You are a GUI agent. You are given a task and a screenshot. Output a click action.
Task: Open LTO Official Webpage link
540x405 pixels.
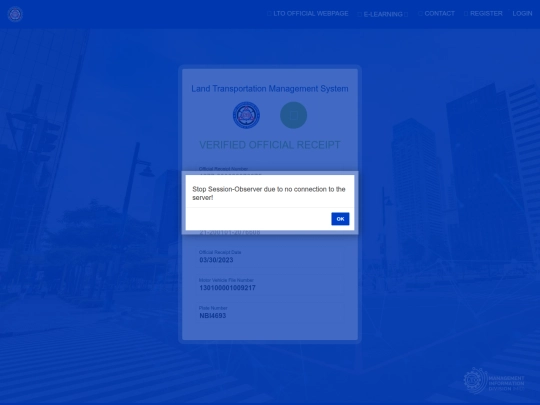tap(308, 13)
